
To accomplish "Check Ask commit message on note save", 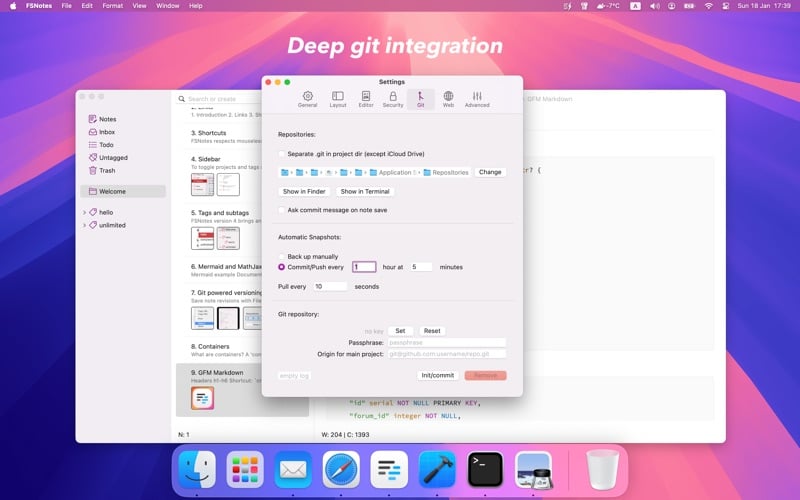I will [282, 210].
